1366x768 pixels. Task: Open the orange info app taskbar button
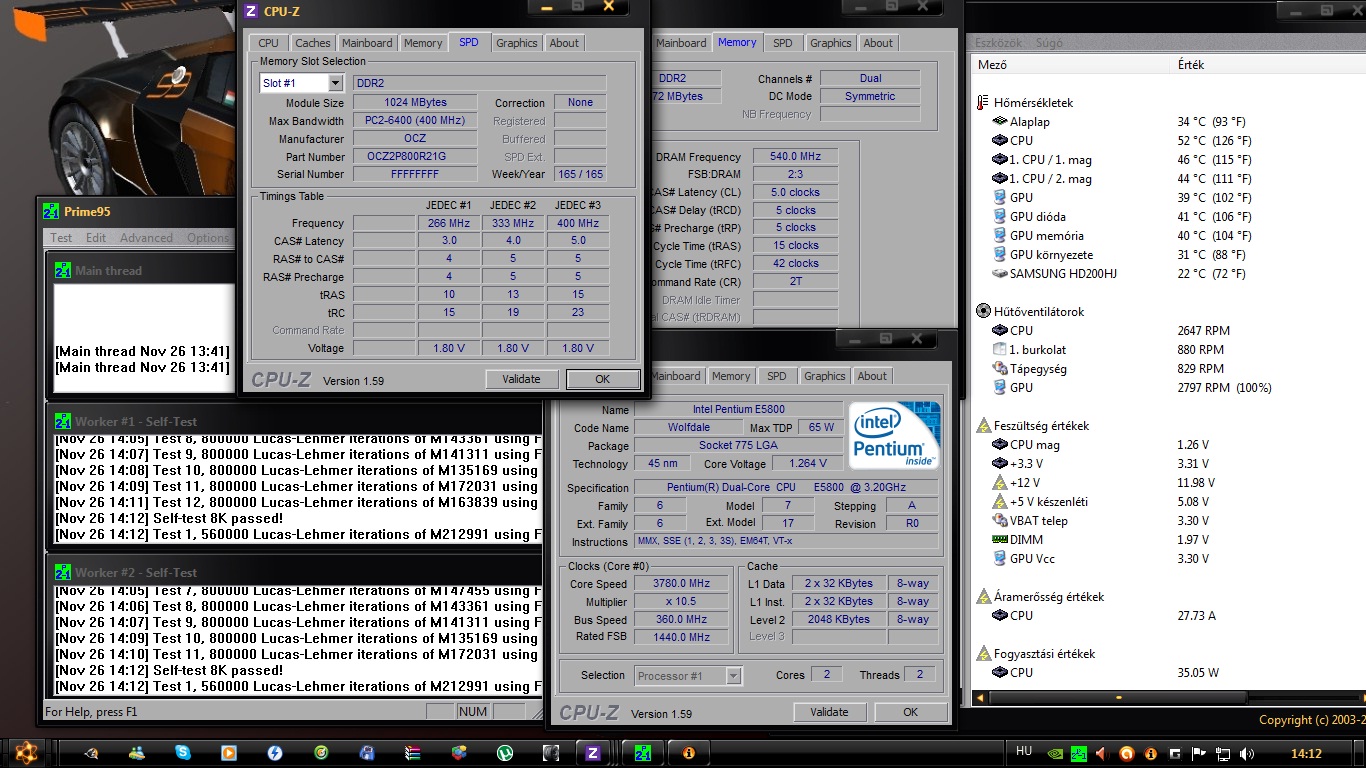[x=688, y=752]
